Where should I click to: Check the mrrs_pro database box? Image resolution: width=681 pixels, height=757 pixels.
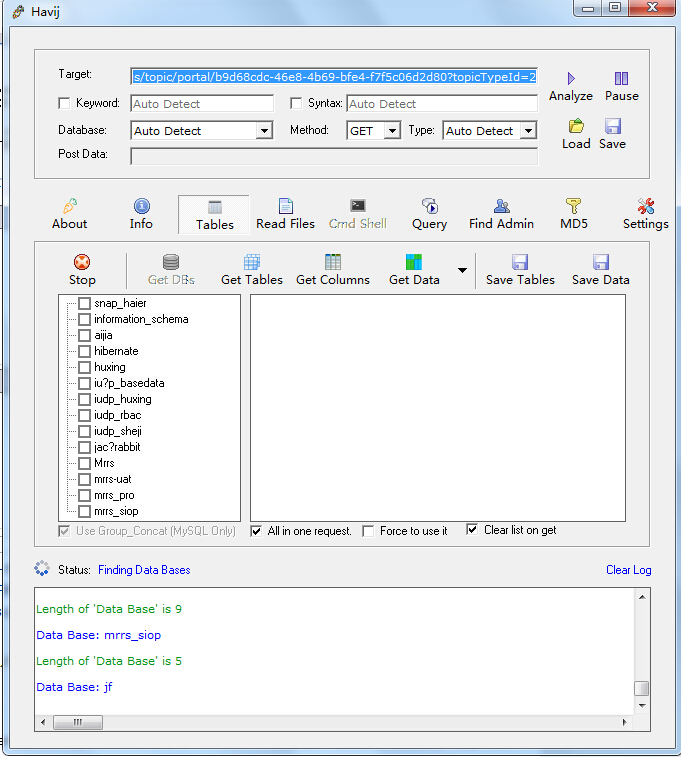pos(84,495)
